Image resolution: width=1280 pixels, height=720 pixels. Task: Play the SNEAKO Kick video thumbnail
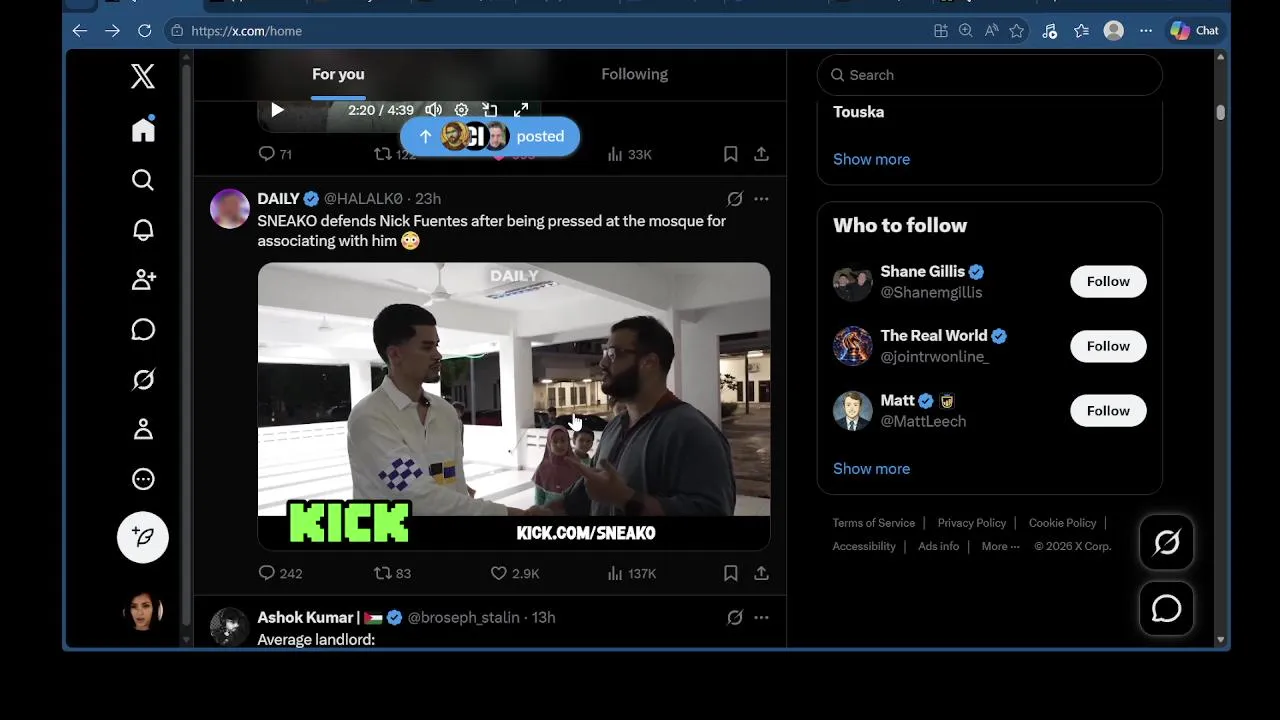tap(514, 406)
